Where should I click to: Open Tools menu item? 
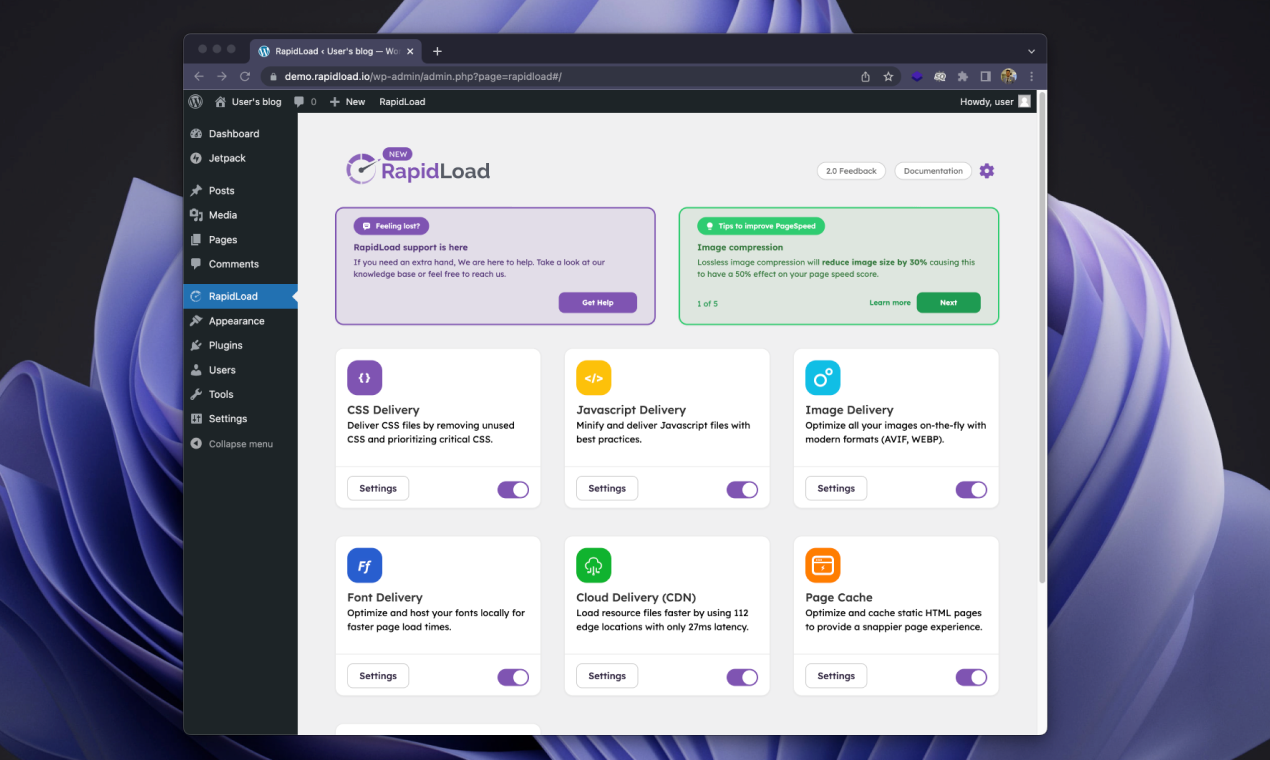pos(240,394)
